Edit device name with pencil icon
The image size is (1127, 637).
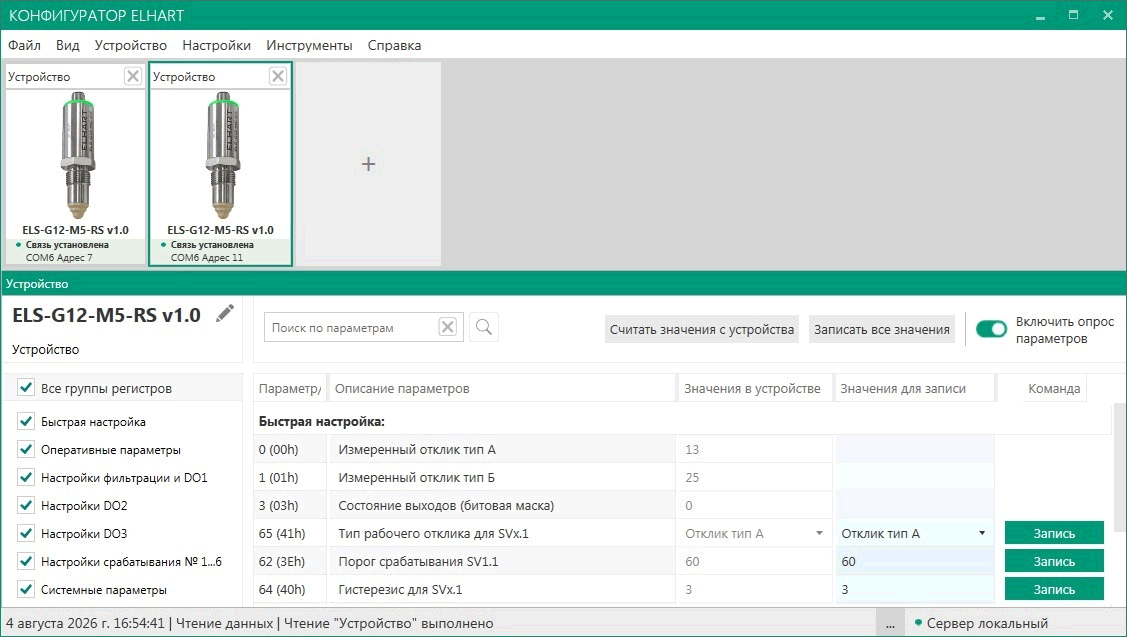click(225, 313)
